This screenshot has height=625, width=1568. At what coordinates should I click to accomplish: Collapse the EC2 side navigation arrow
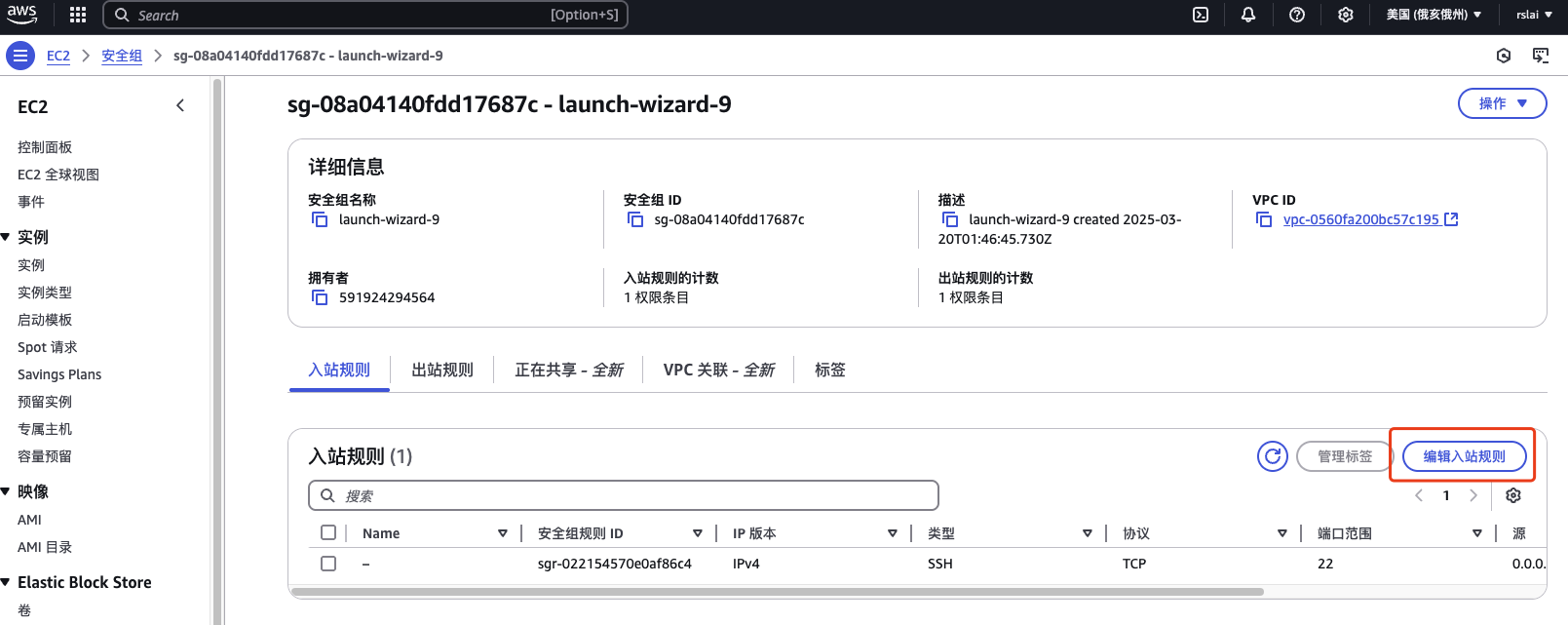[180, 105]
